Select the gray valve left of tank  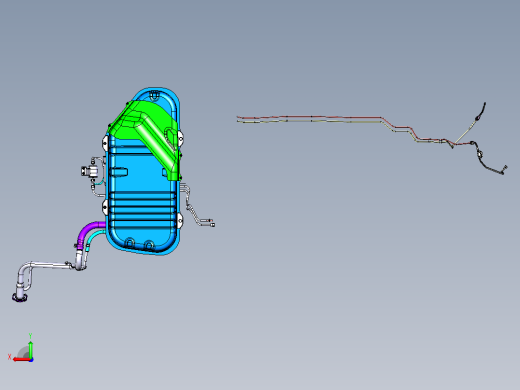pyautogui.click(x=89, y=171)
